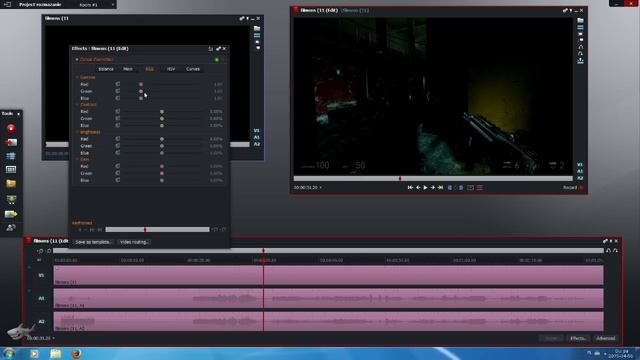Open the Import tool with red arrow
The width and height of the screenshot is (640, 360).
coord(11,142)
